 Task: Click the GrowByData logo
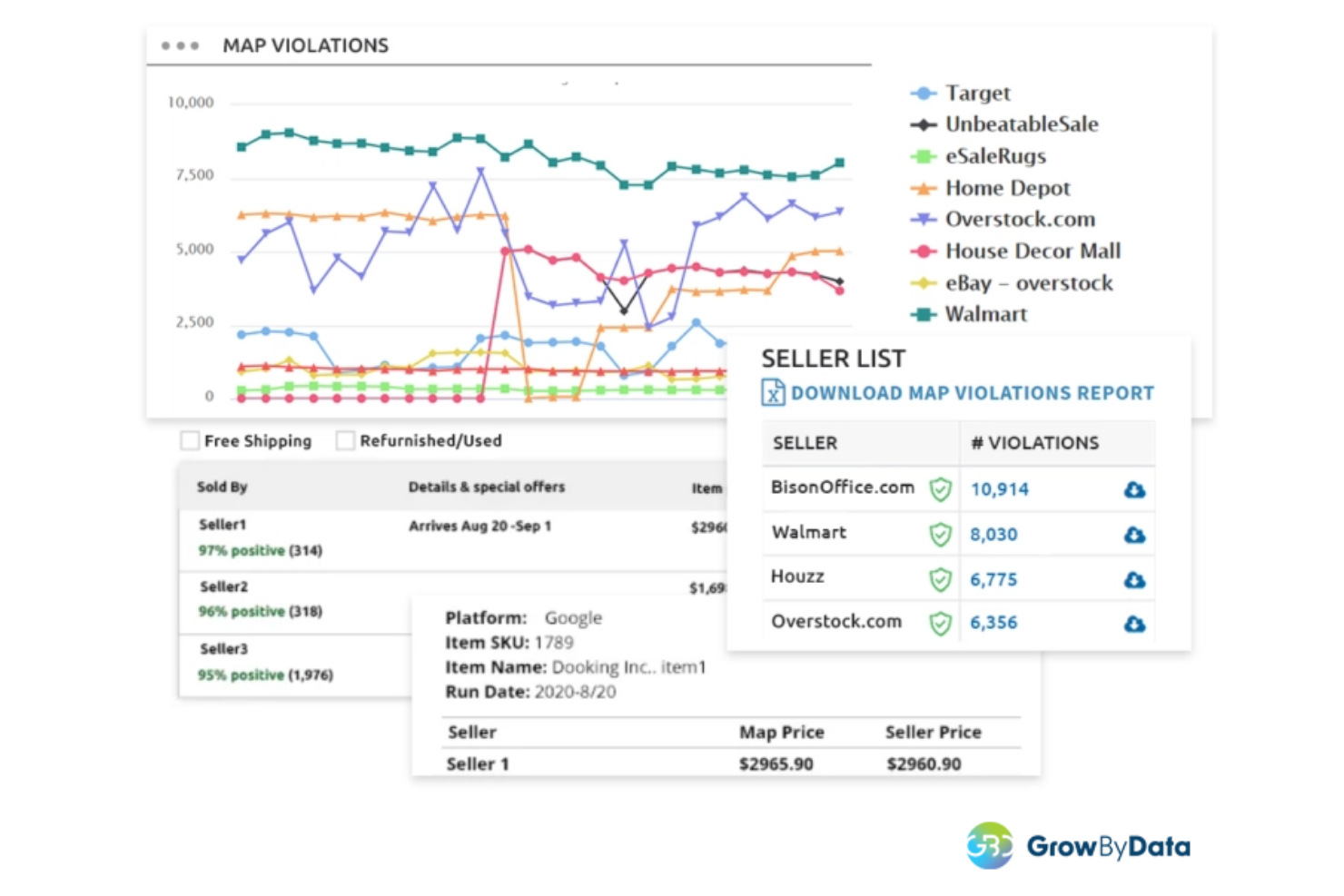coord(1078,846)
